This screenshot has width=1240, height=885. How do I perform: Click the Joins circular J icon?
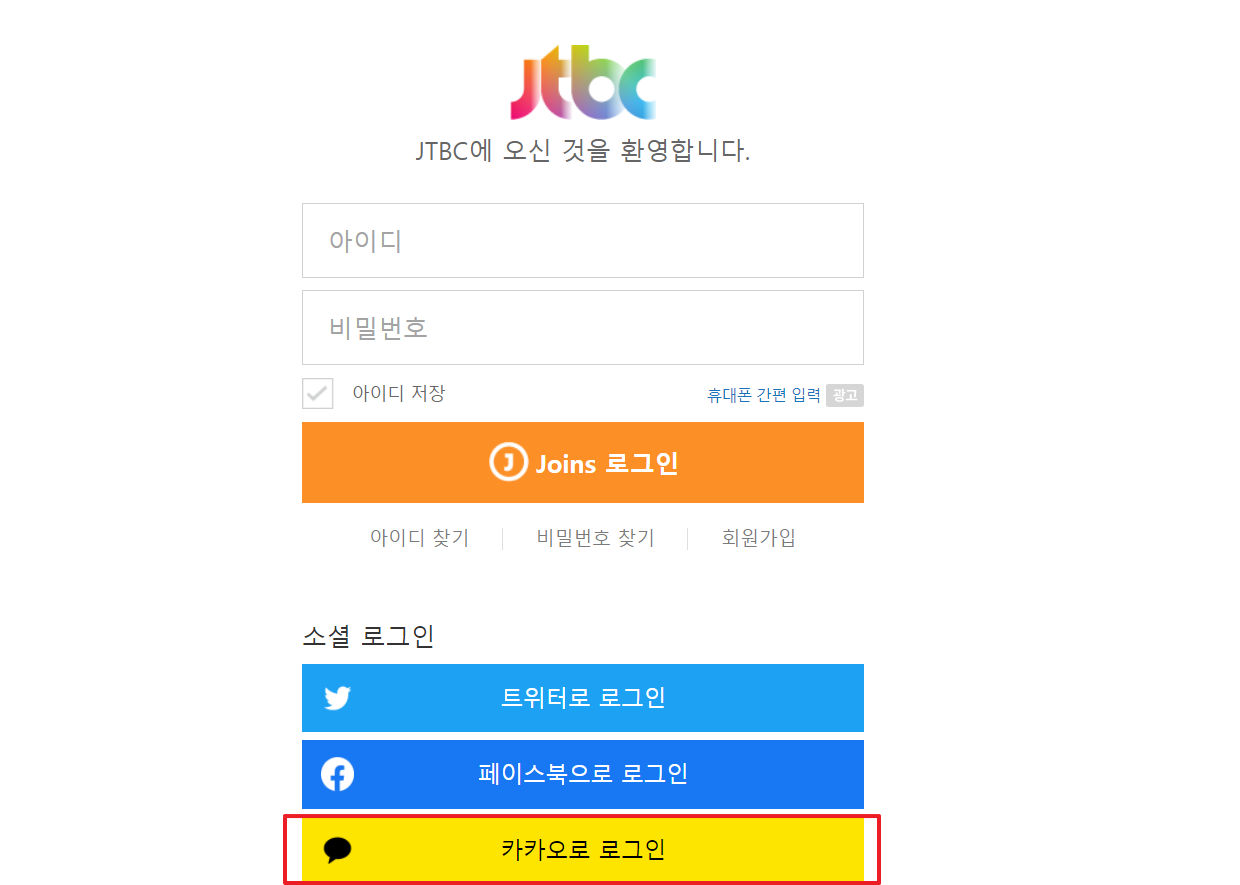tap(508, 462)
